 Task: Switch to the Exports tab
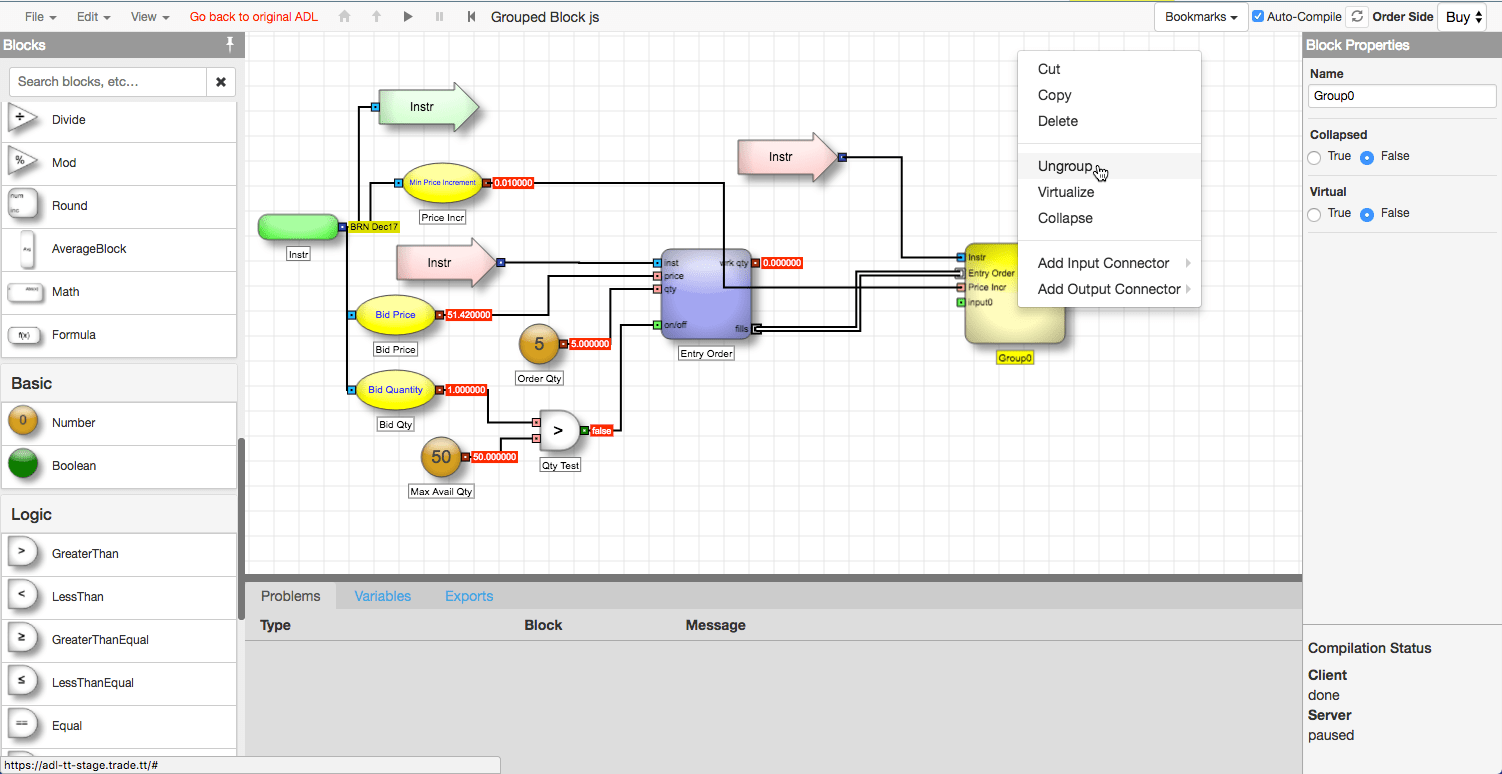(x=469, y=596)
